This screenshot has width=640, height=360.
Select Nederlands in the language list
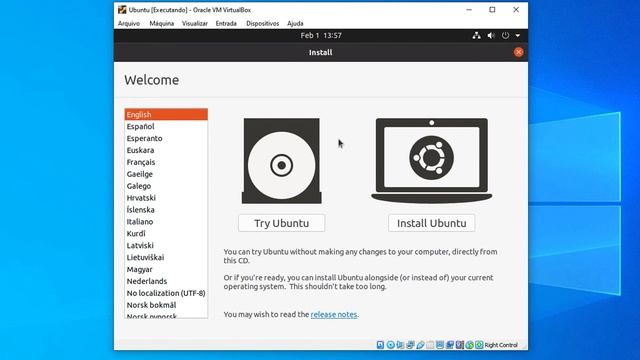(x=166, y=281)
